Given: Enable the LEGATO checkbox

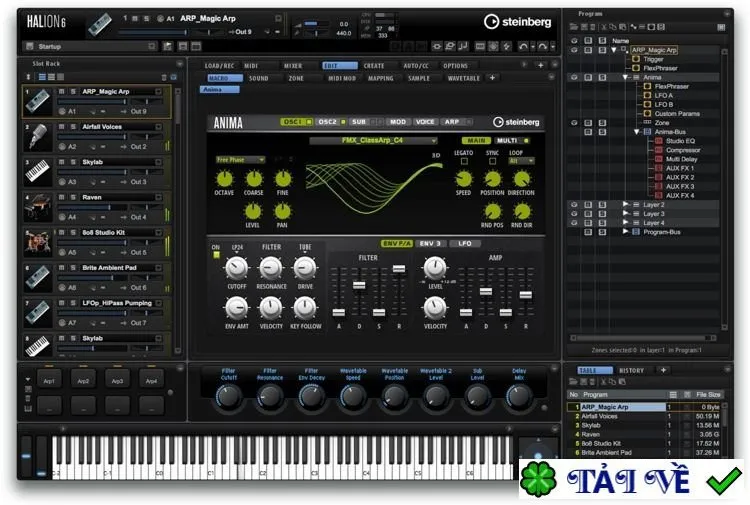Looking at the screenshot, I should [463, 161].
